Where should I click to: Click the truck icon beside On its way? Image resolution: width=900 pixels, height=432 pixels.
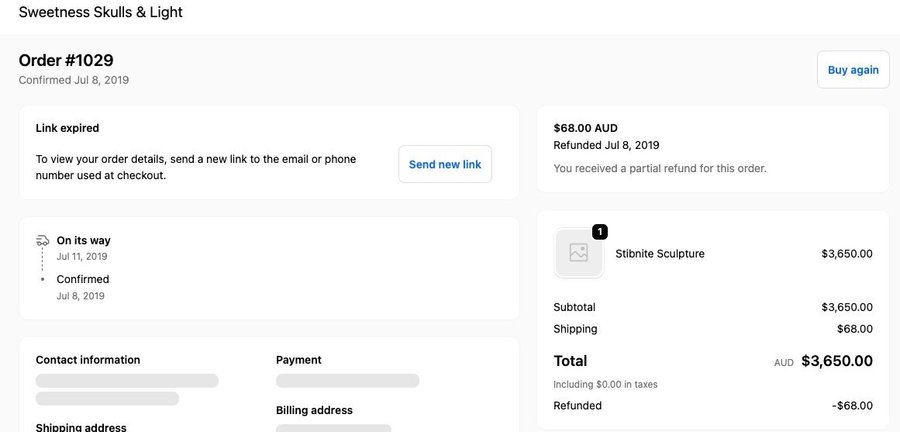click(x=42, y=241)
